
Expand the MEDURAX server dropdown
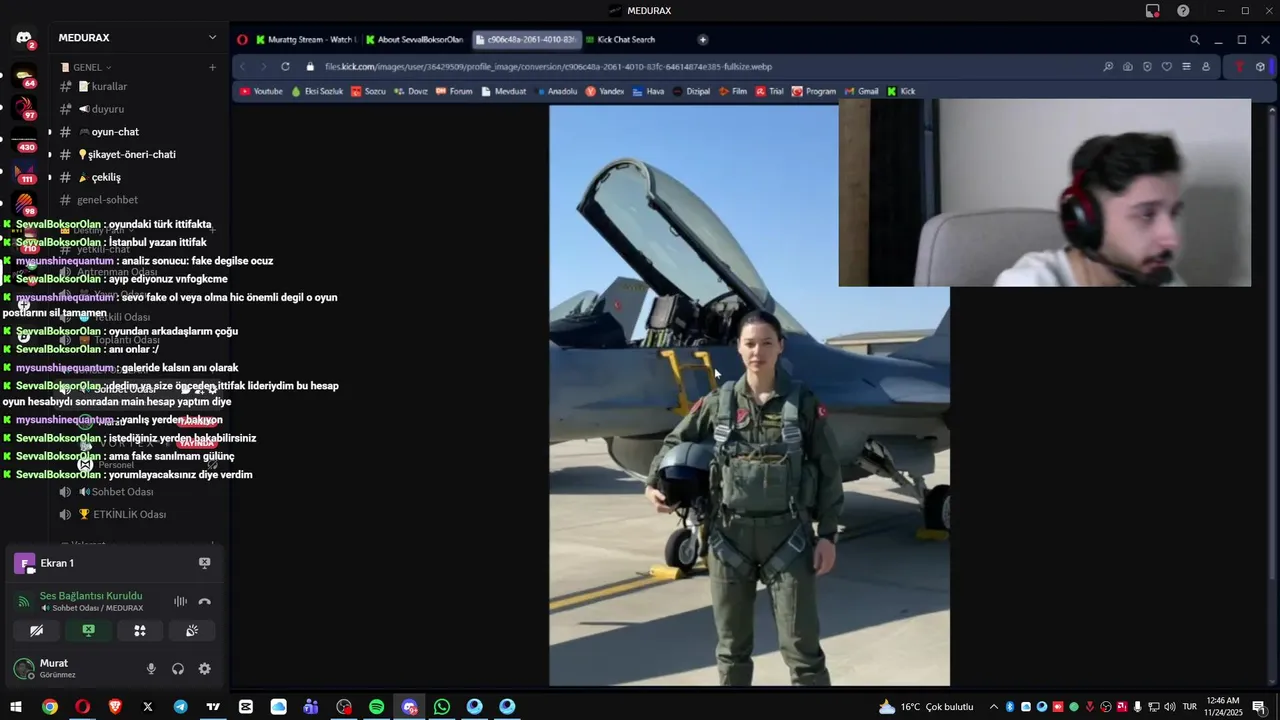(212, 38)
